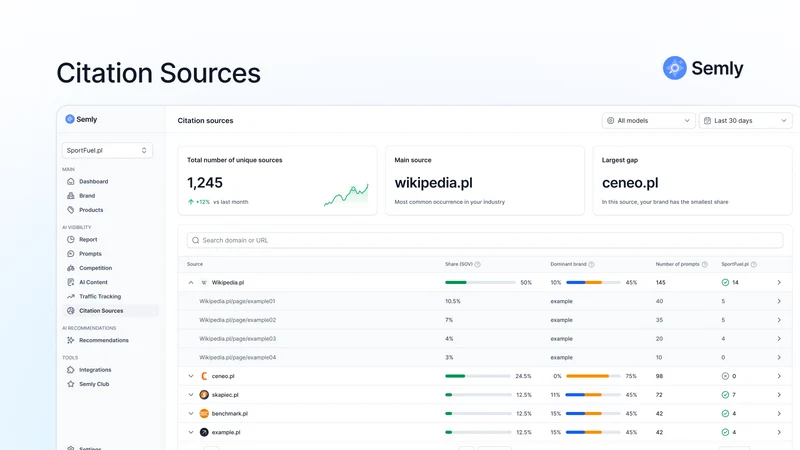Open details arrow for ceneo.pl row
Screen dimensions: 800x450
pyautogui.click(x=779, y=377)
